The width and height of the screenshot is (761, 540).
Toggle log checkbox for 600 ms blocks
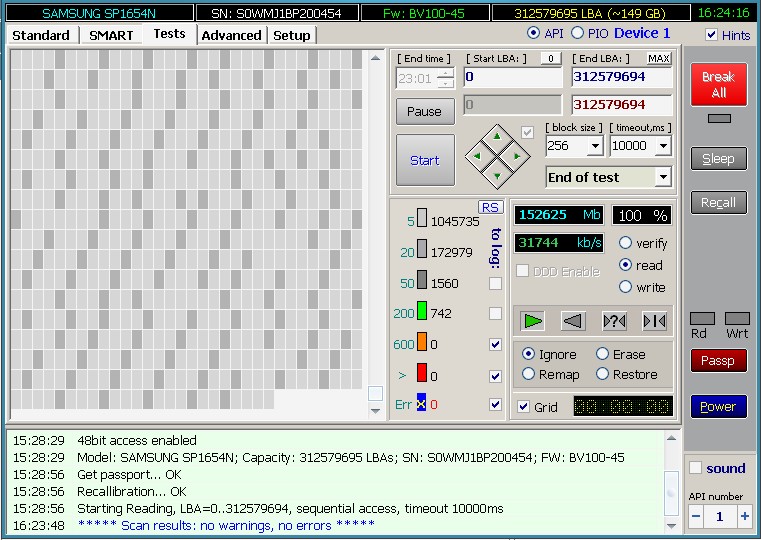pos(495,344)
